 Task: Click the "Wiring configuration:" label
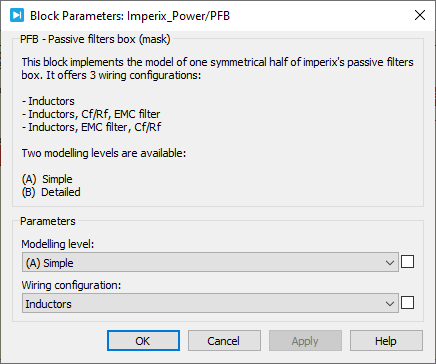click(x=71, y=285)
